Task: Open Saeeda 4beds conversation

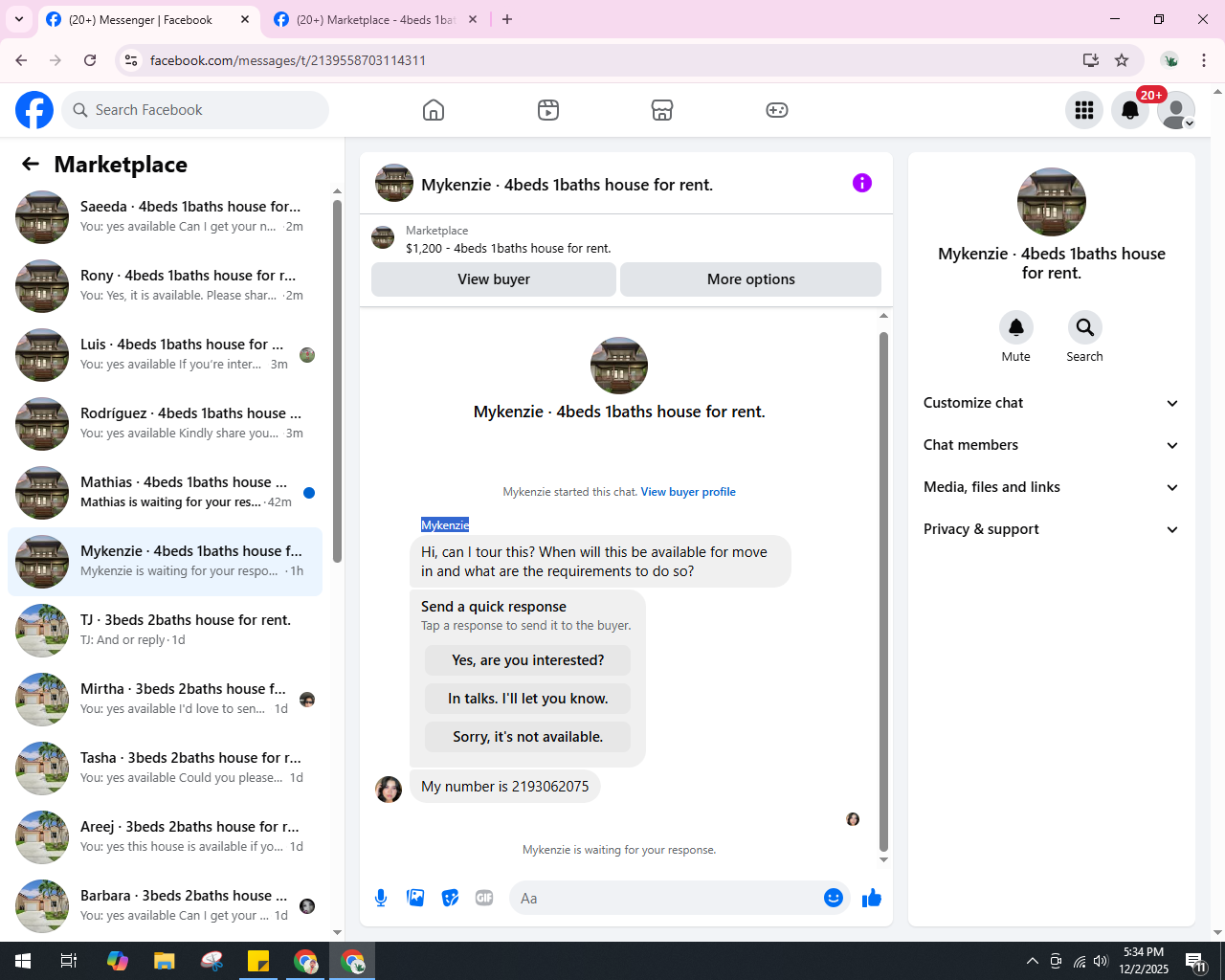Action: coord(165,217)
